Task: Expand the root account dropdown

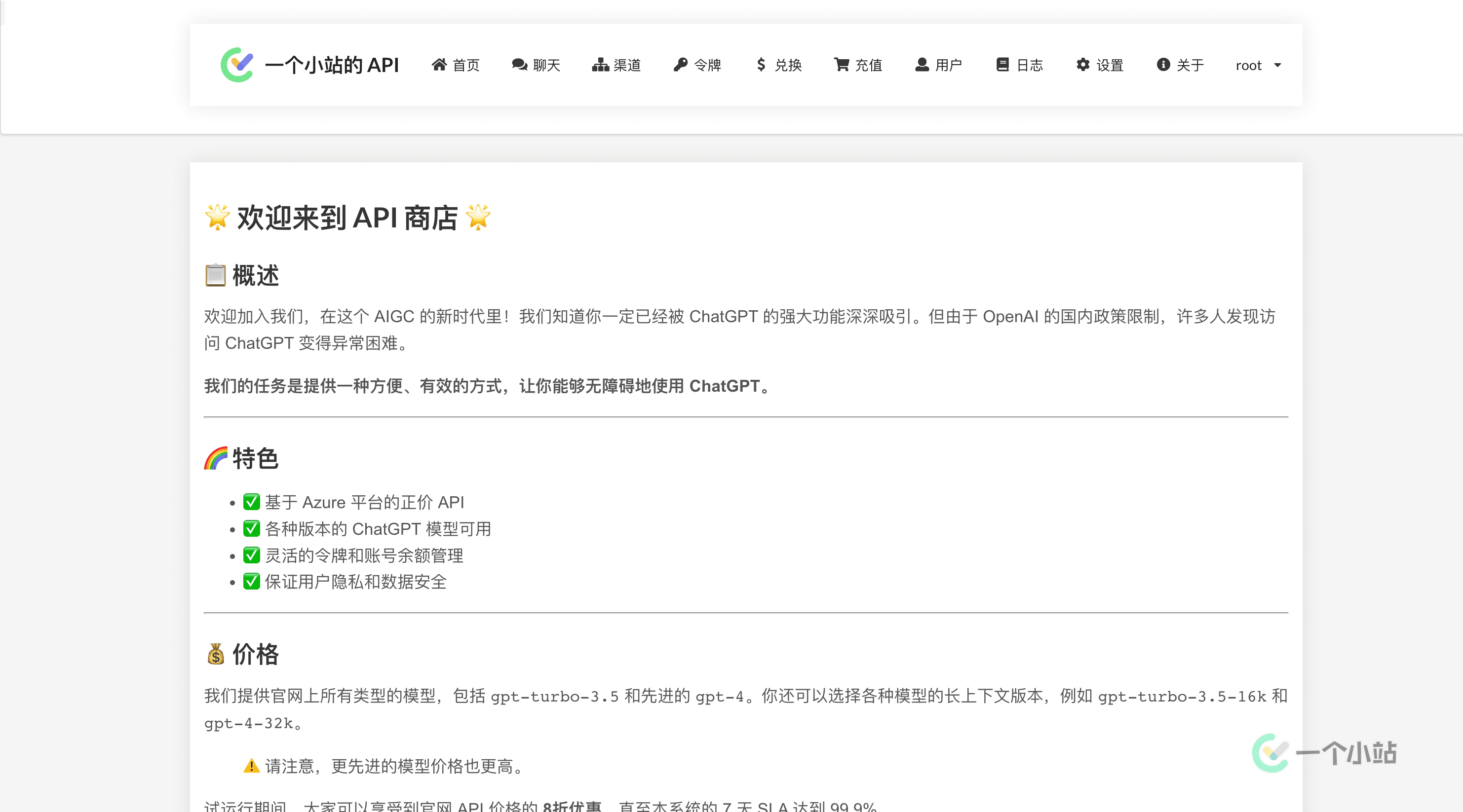Action: 1257,65
